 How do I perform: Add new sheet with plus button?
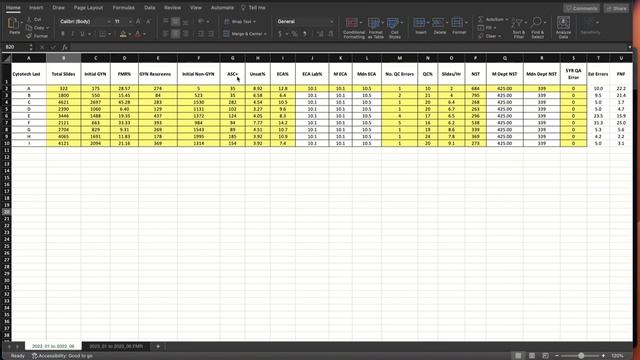click(x=158, y=347)
